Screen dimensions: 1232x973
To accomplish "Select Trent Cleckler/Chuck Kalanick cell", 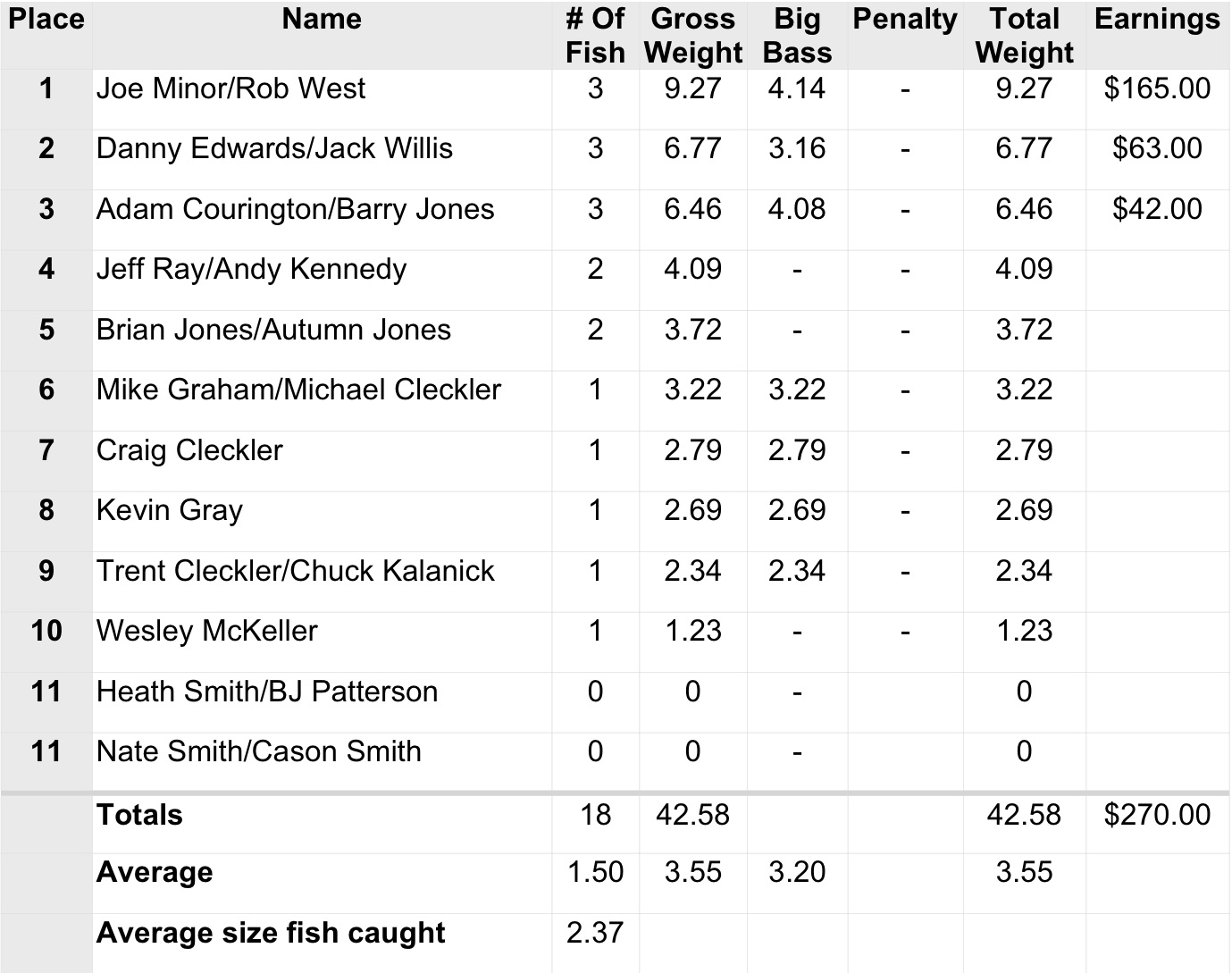I will click(x=295, y=571).
